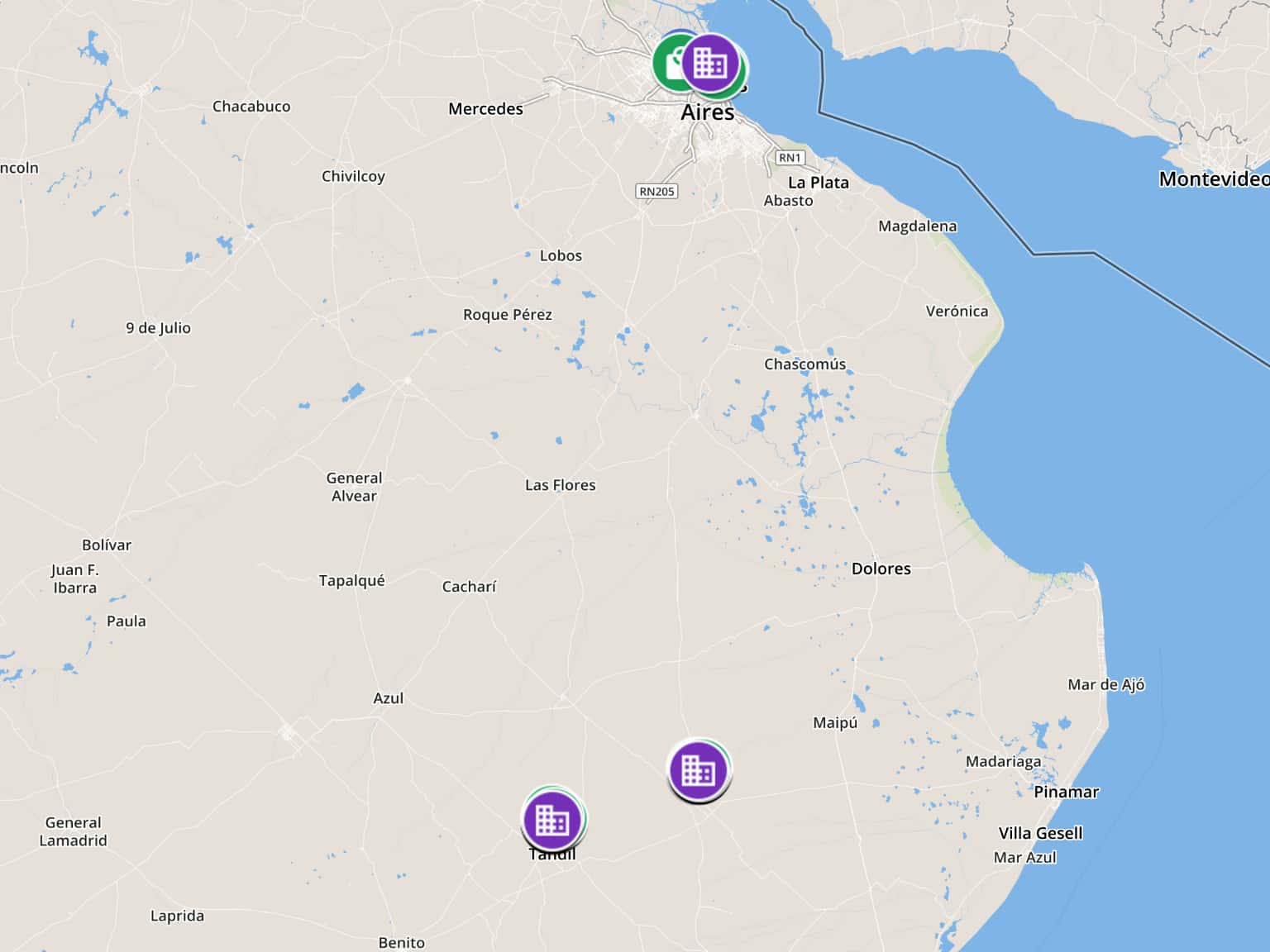Click the RN205 road shield
Viewport: 1270px width, 952px height.
coord(657,191)
